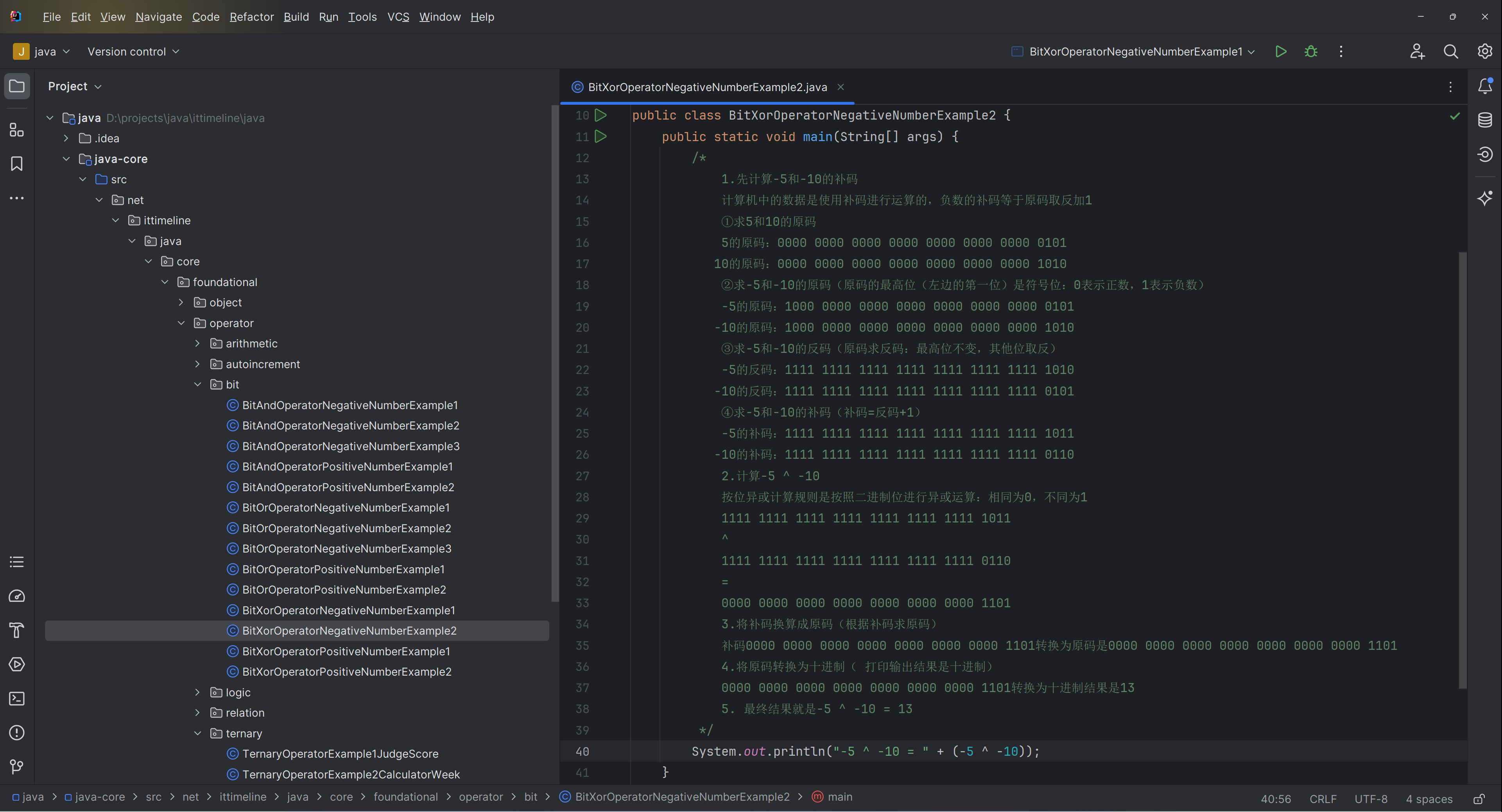Open the Services tool window
Image resolution: width=1502 pixels, height=812 pixels.
point(17,665)
